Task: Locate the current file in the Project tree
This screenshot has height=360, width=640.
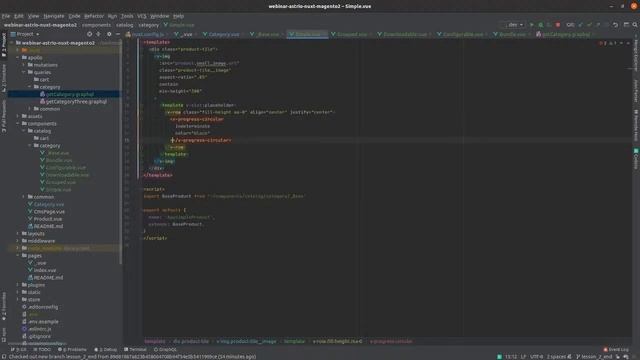Action: 89,34
